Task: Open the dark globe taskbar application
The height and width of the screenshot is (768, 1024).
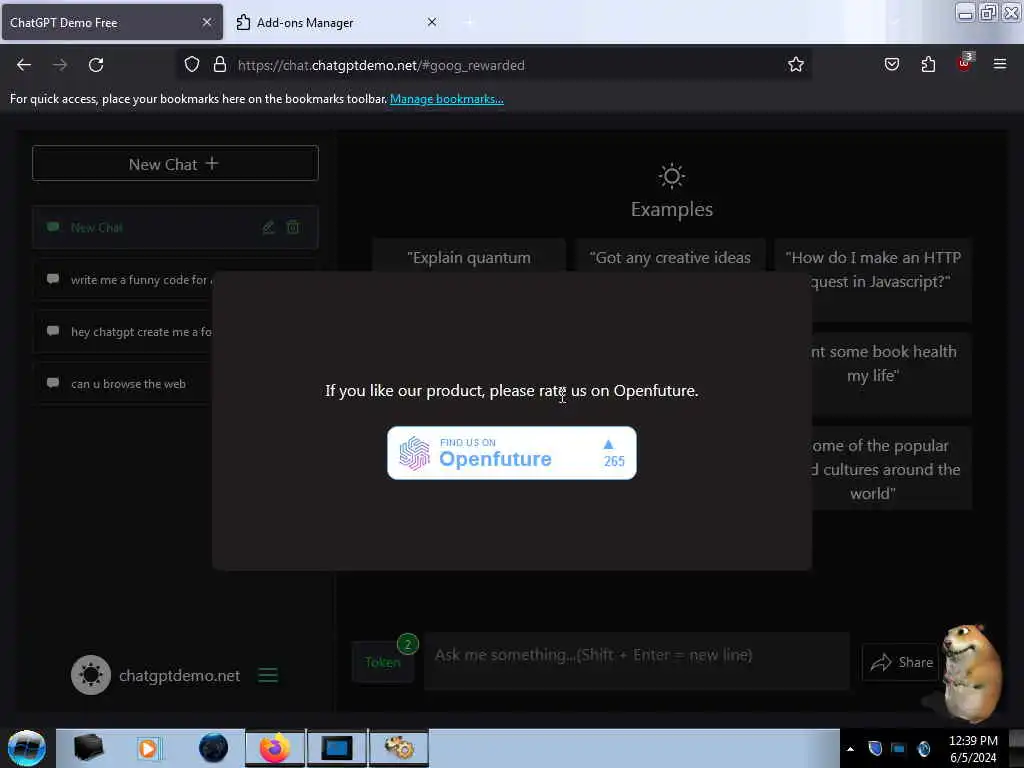Action: coord(214,748)
